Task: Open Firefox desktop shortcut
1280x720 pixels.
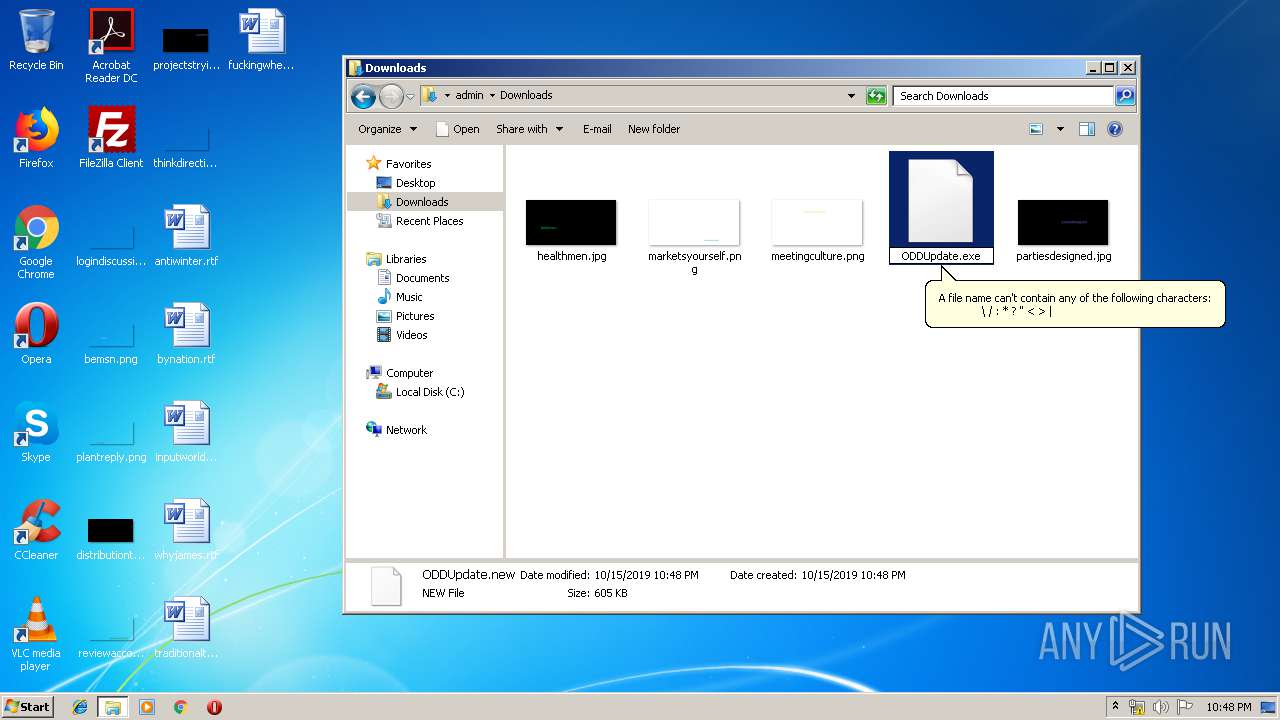Action: coord(36,138)
